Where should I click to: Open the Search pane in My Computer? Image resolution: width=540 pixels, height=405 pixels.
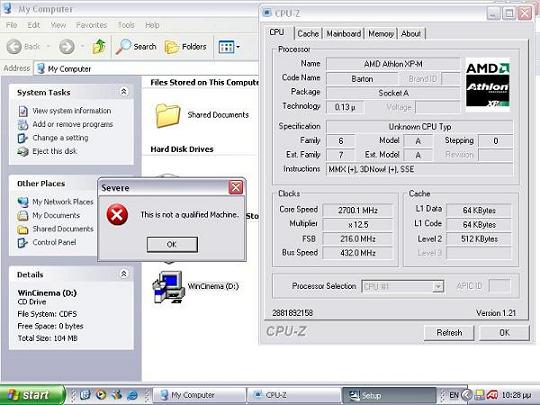[136, 46]
